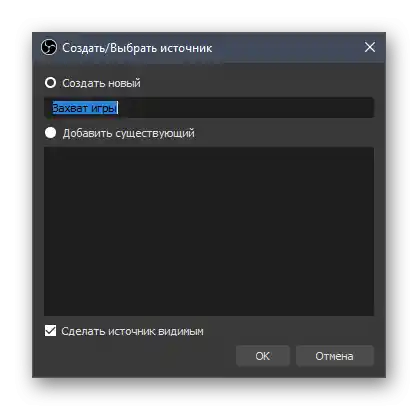Click the Сделать источник видимым label
Screen dimensions: 418x410
click(132, 331)
